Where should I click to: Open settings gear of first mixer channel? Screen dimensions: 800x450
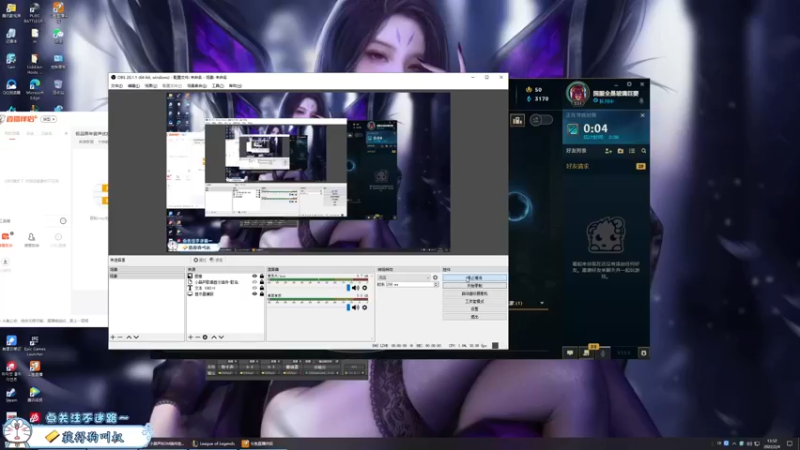[x=364, y=288]
